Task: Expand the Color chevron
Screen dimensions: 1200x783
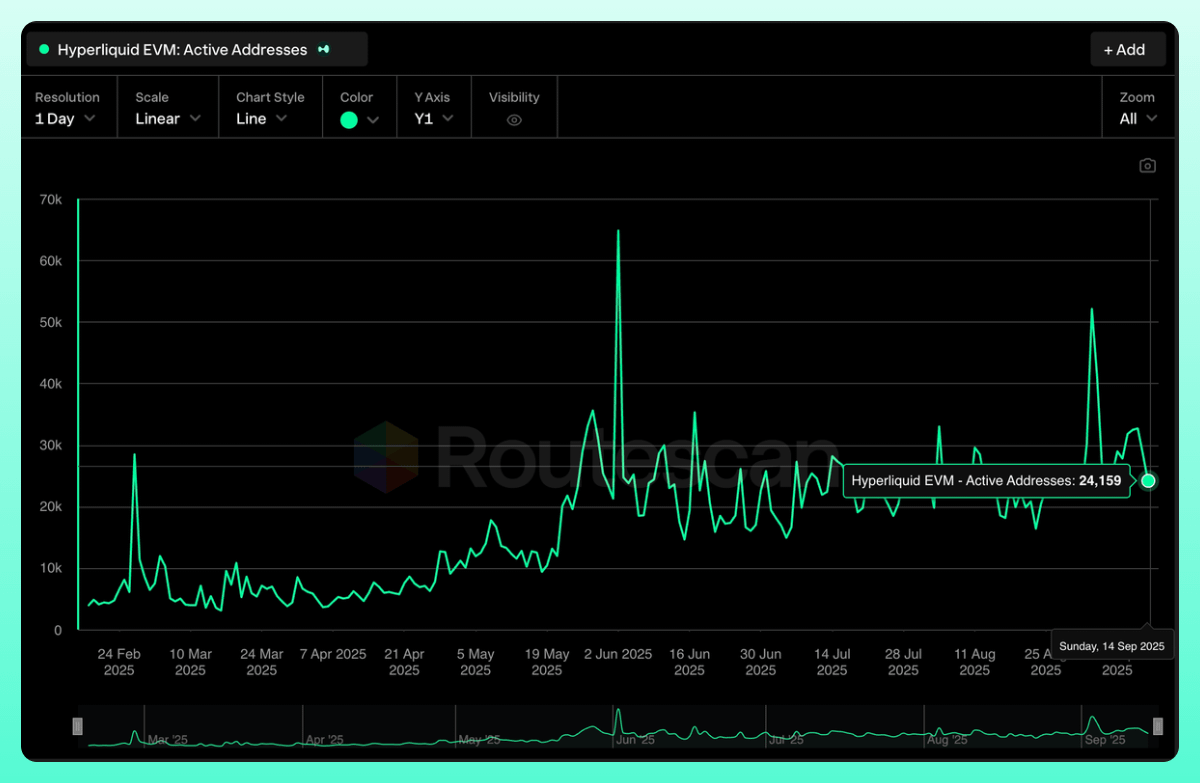Action: pyautogui.click(x=373, y=120)
